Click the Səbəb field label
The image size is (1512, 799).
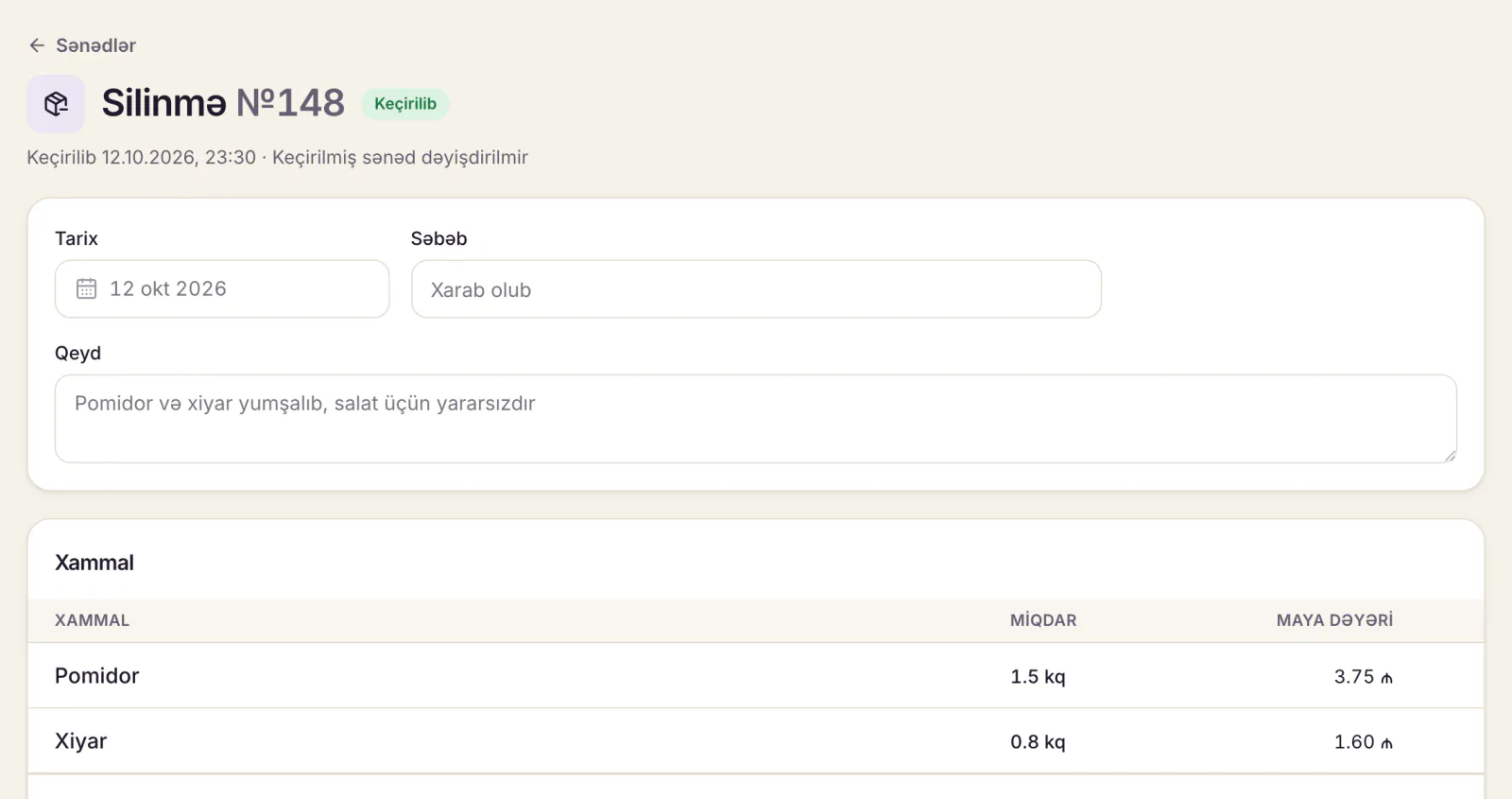pos(438,238)
